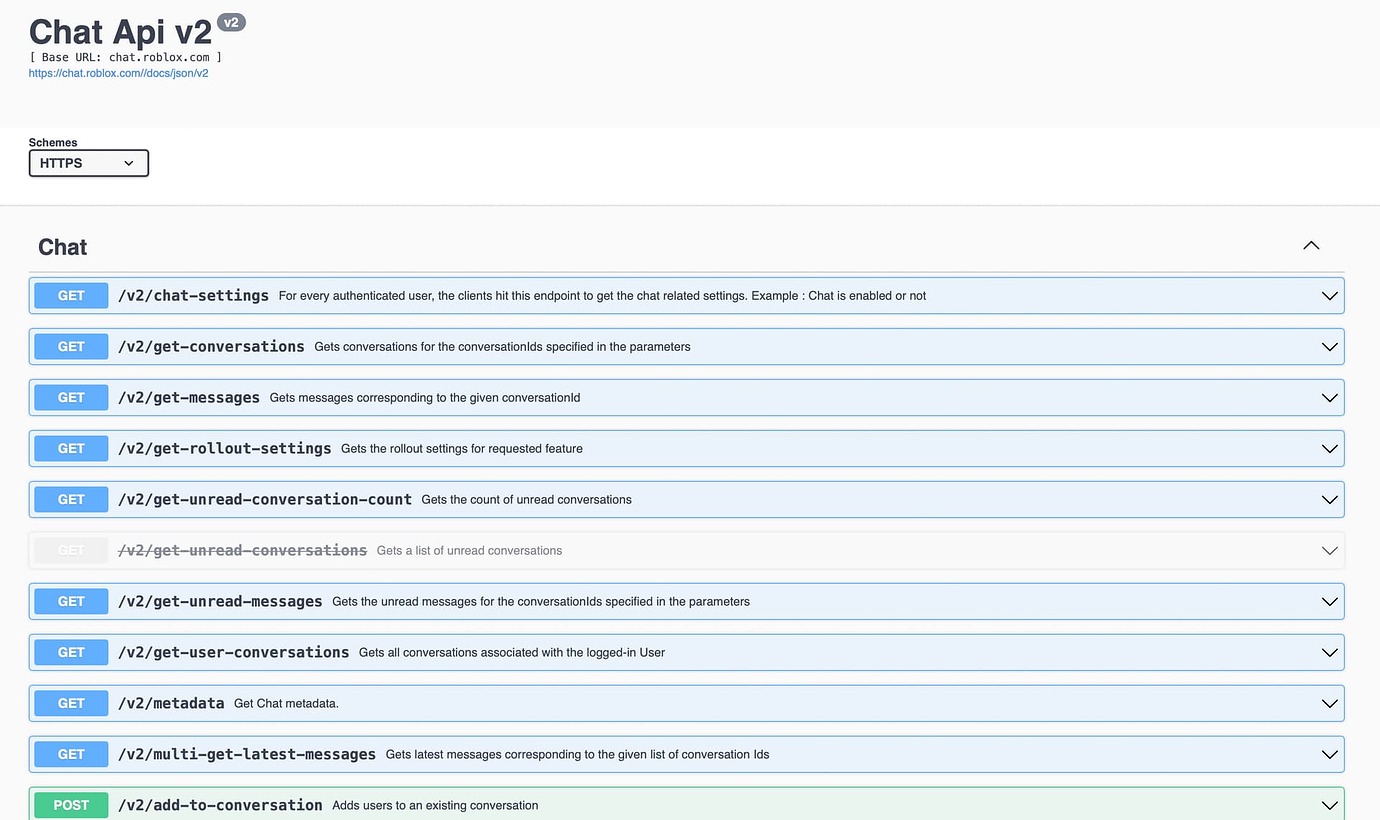This screenshot has height=820, width=1380.
Task: Expand the deprecated /v2/get-unread-conversations row chevron
Action: click(1329, 551)
